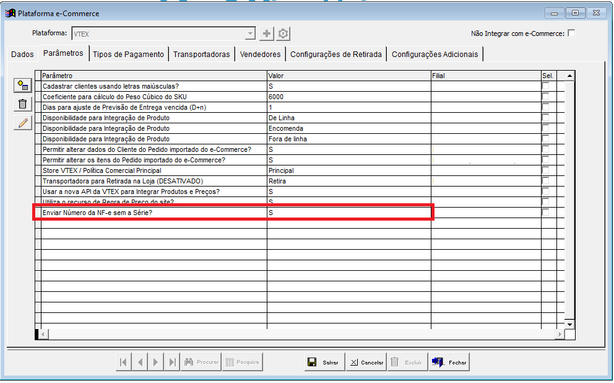Click the Salvar button
This screenshot has height=383, width=614.
click(x=324, y=362)
